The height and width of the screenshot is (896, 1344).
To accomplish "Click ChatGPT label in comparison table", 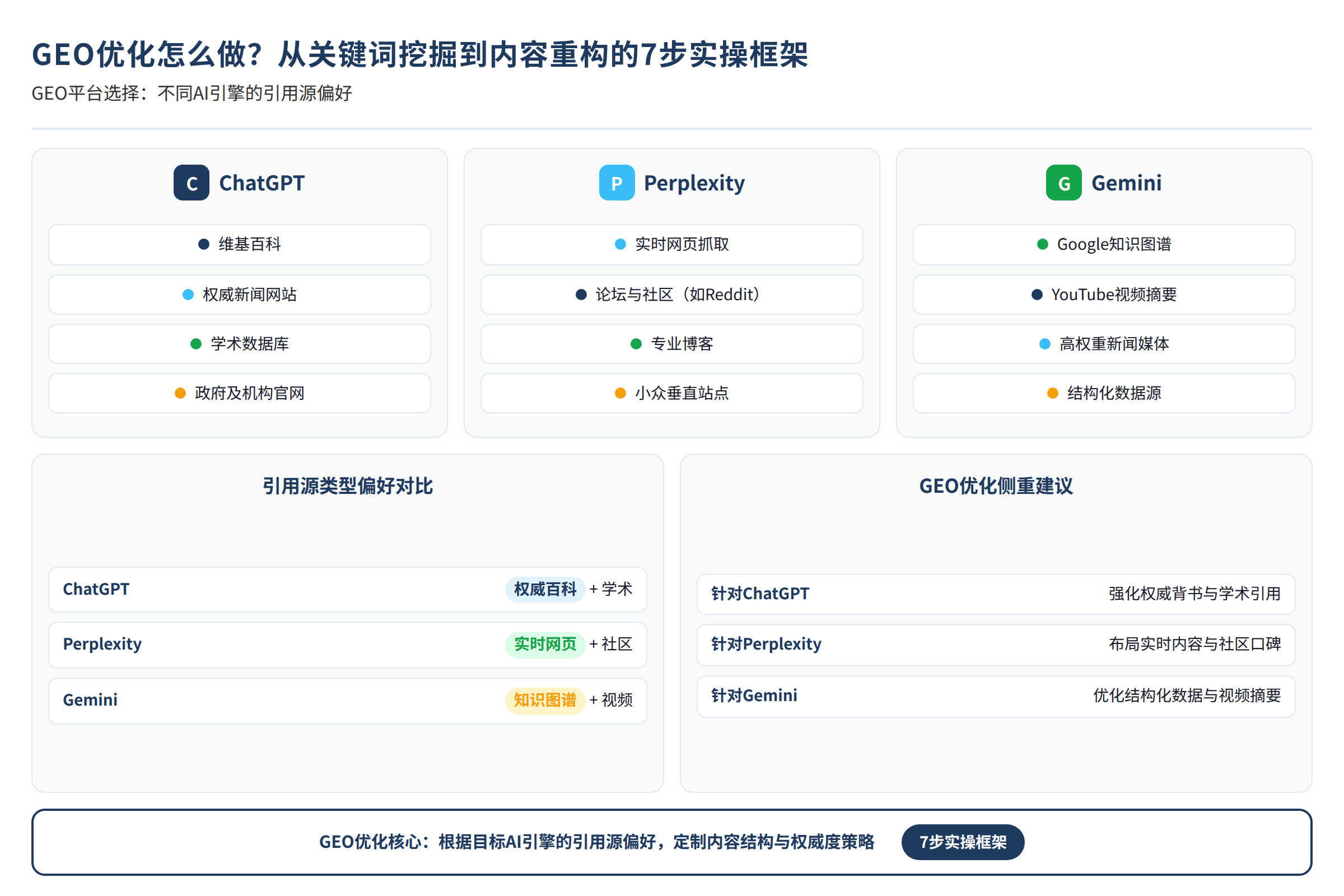I will tap(96, 589).
